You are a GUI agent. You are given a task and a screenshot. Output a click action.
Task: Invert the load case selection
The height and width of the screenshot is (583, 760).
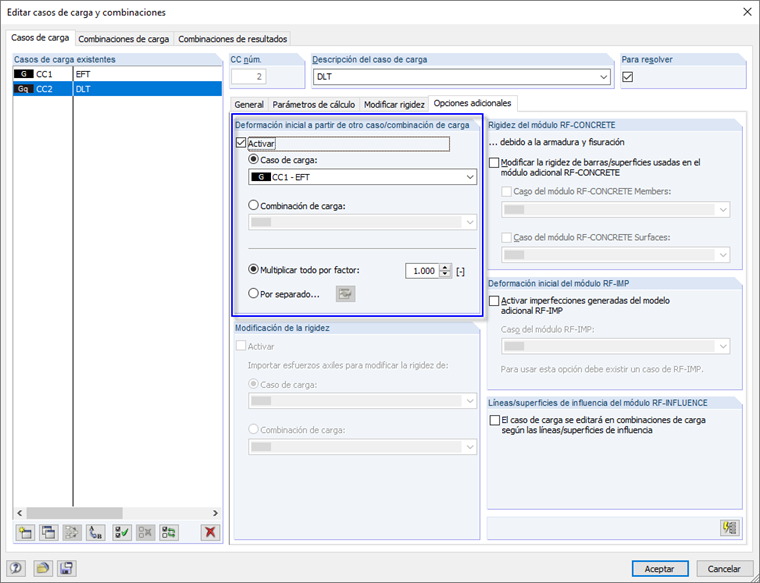tap(169, 533)
